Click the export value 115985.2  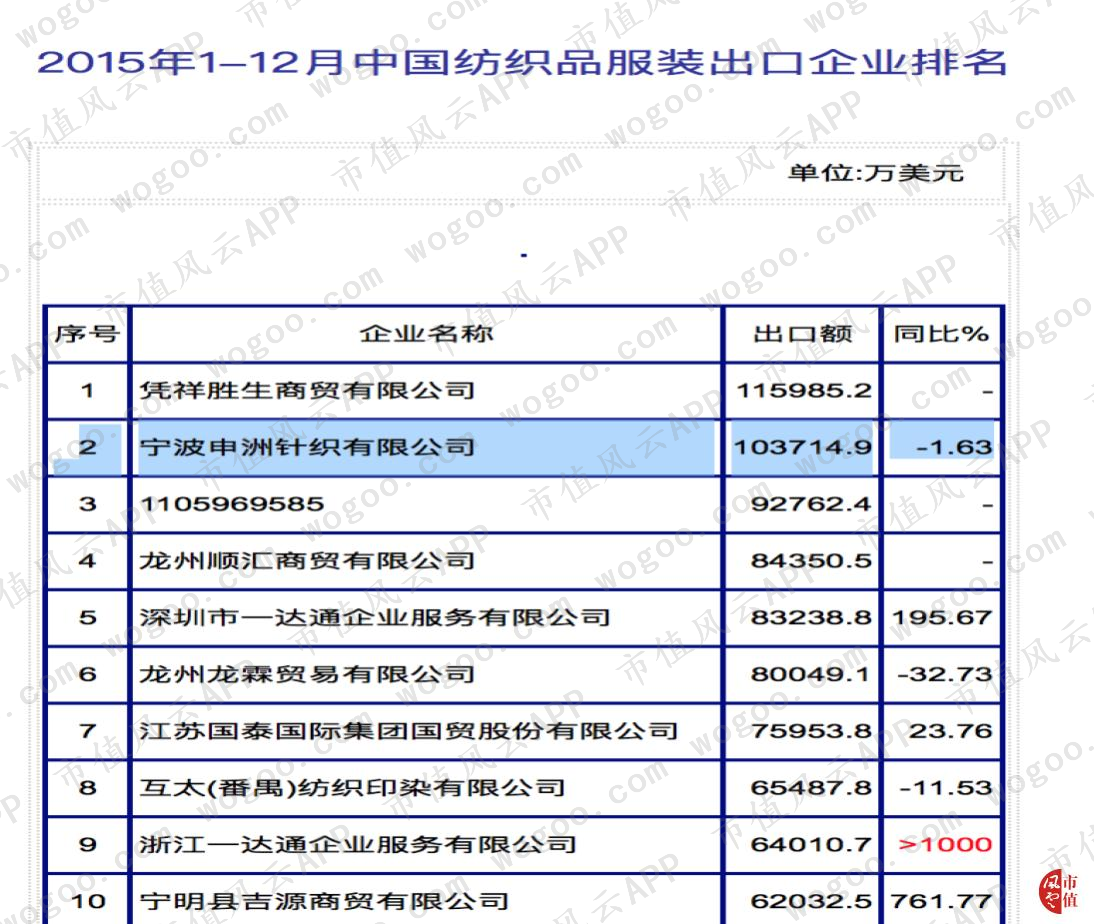(804, 390)
